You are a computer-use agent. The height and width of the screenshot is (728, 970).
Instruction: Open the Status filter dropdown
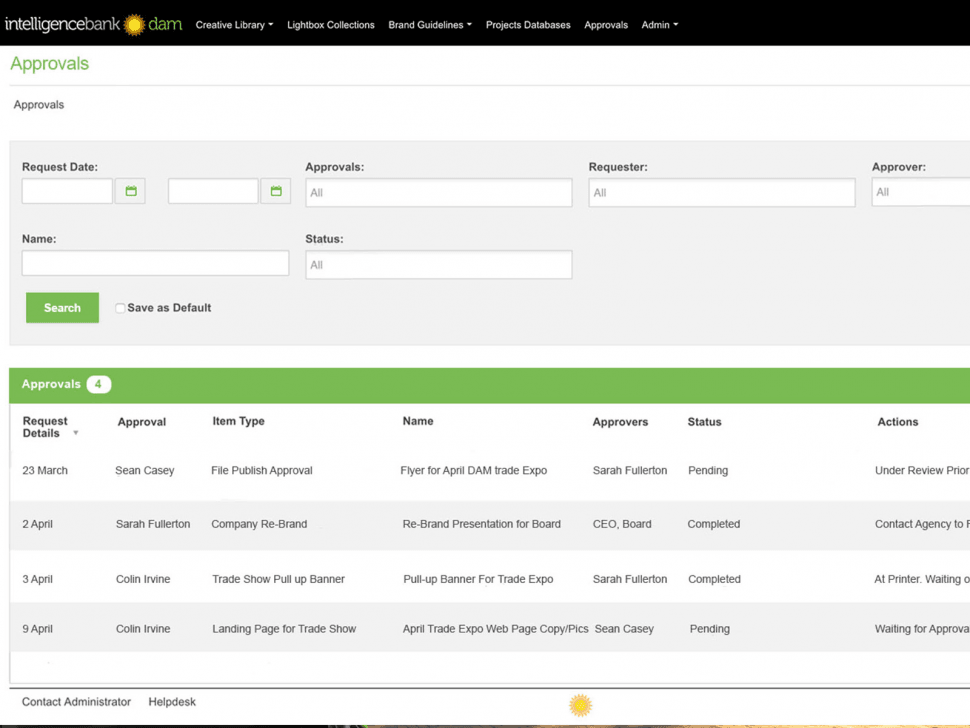(438, 264)
